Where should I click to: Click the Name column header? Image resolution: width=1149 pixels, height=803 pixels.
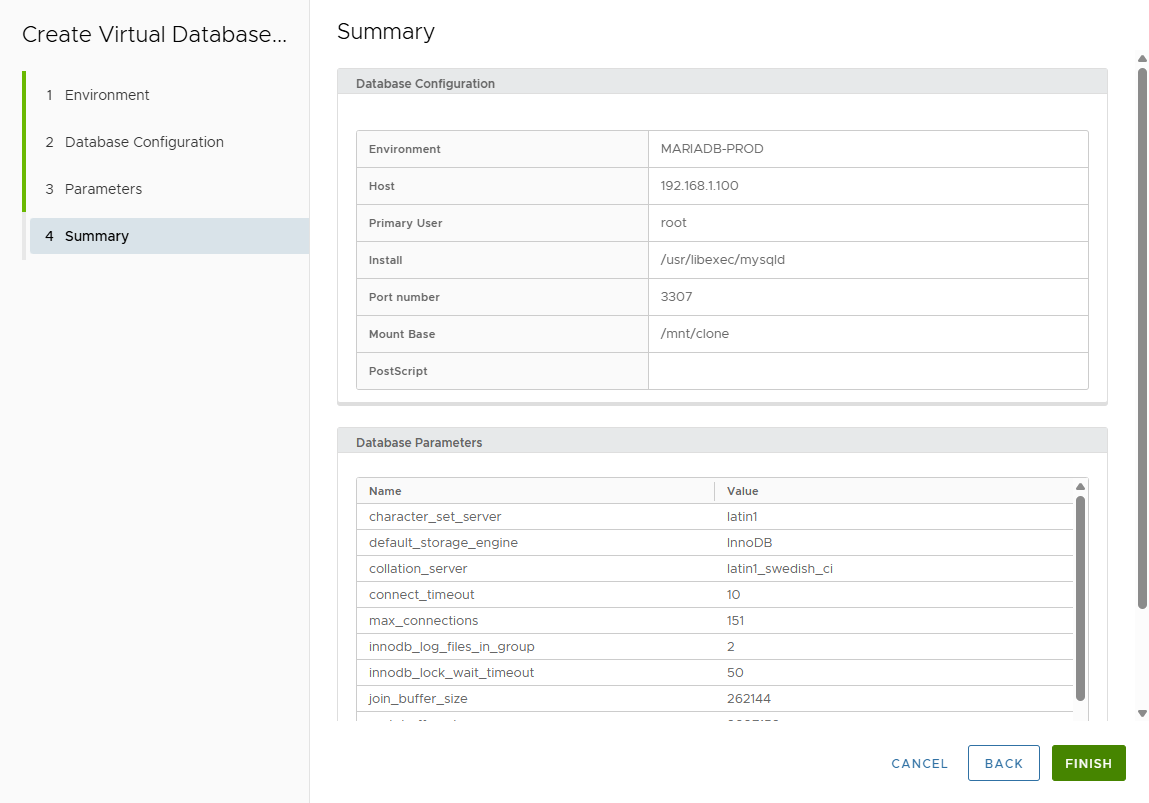coord(385,491)
